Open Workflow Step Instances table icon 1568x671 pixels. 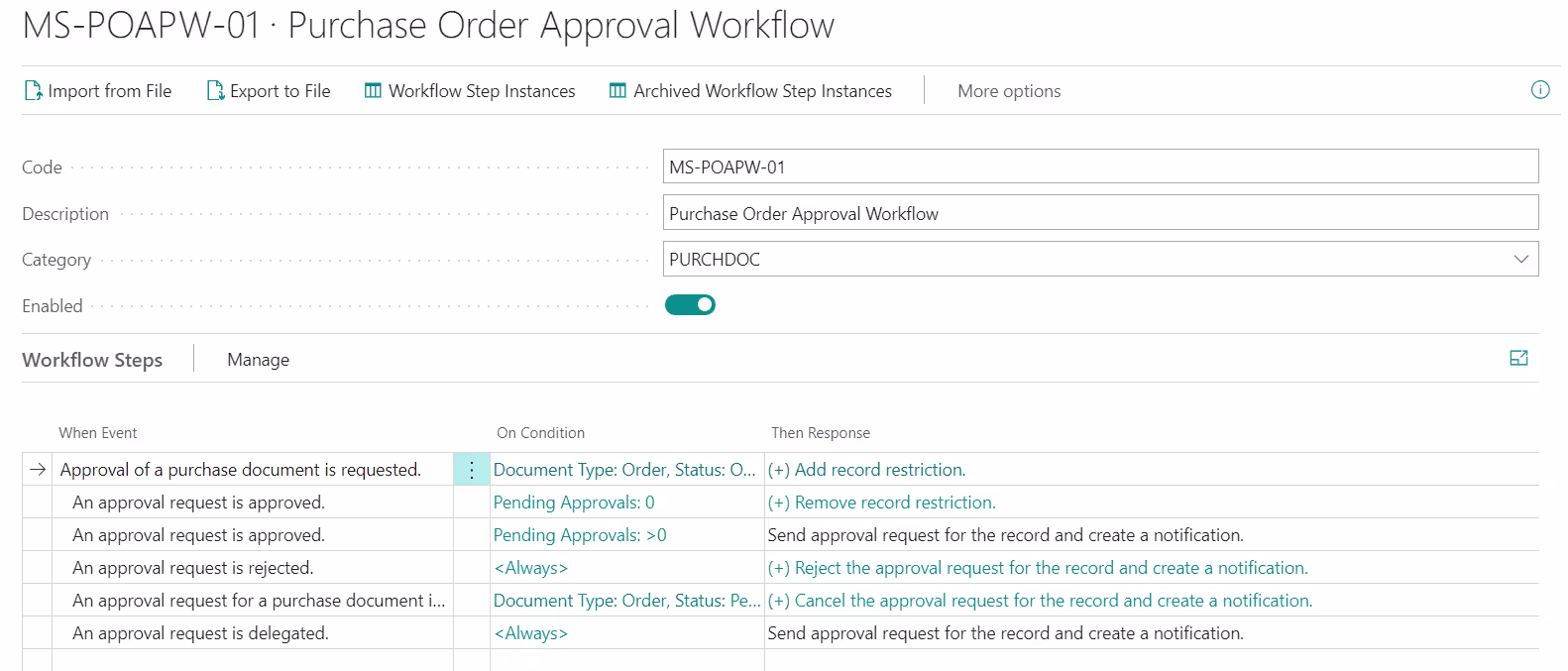pos(373,91)
